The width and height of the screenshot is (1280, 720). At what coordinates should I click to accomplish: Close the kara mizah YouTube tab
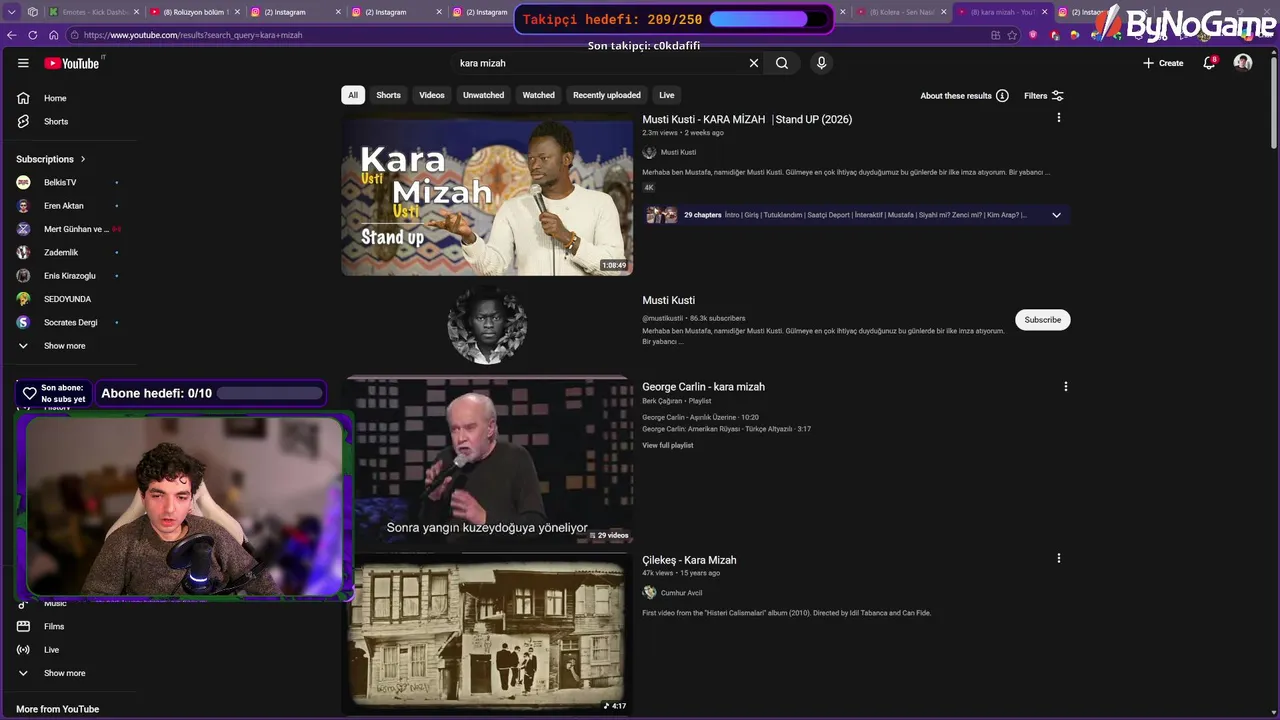[1045, 12]
